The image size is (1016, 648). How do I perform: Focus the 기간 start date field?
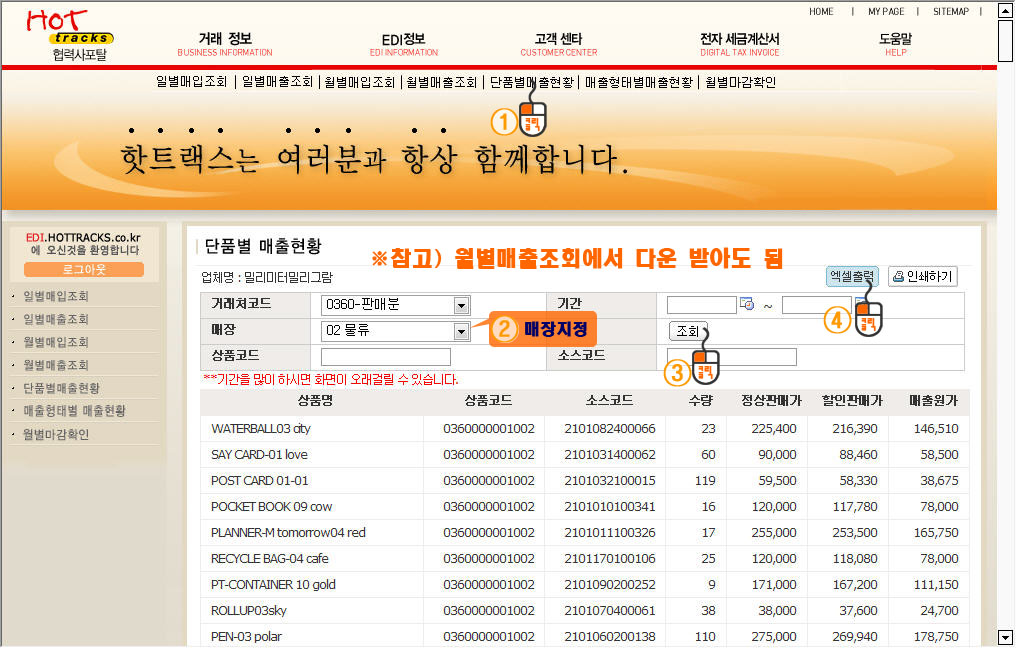pyautogui.click(x=702, y=305)
